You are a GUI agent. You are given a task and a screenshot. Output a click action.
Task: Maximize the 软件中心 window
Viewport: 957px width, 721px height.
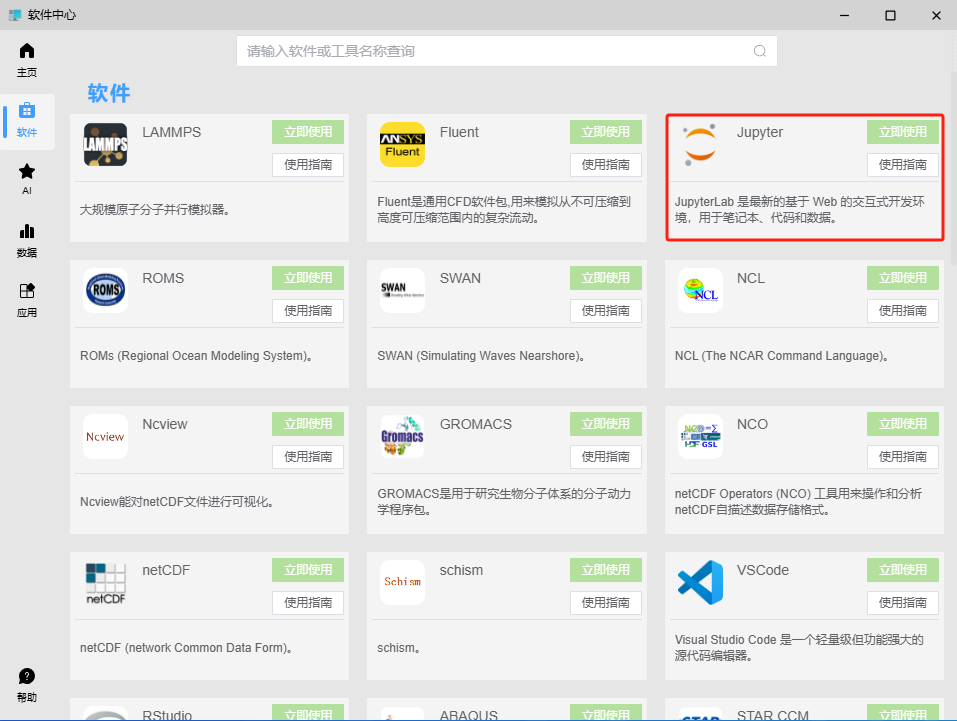(x=890, y=15)
